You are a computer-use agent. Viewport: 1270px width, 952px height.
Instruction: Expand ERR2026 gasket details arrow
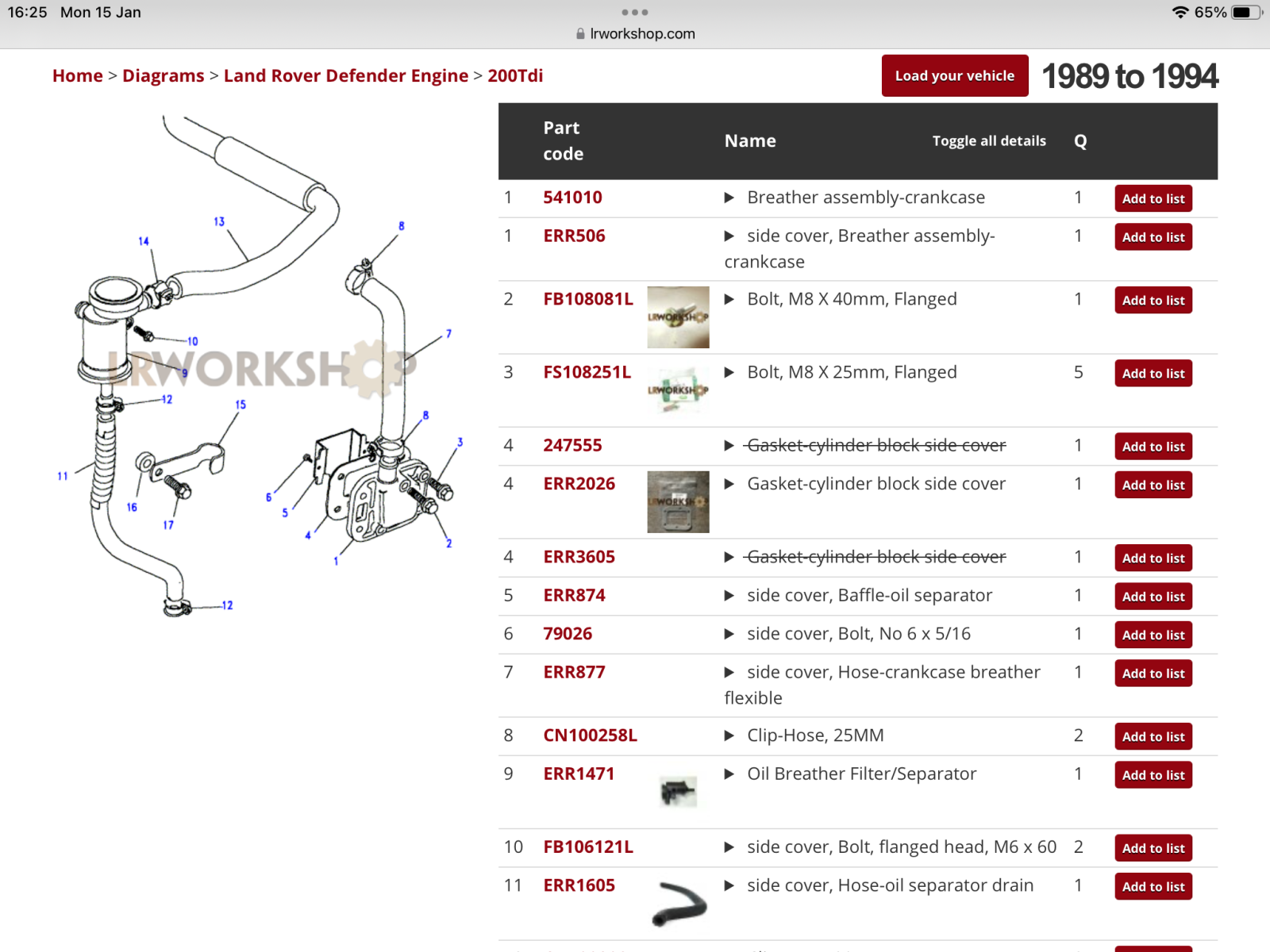[729, 484]
